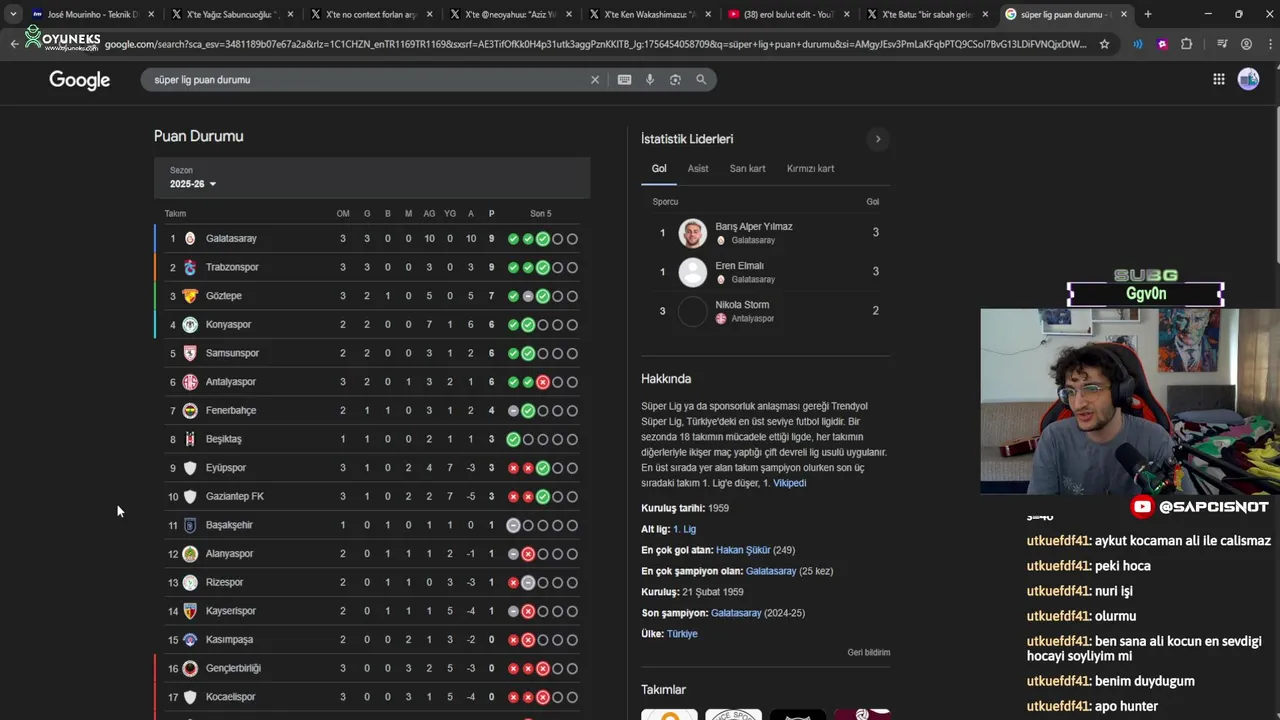Screen dimensions: 1280x720
Task: Switch to the X'te Batu tab
Action: [x=927, y=14]
